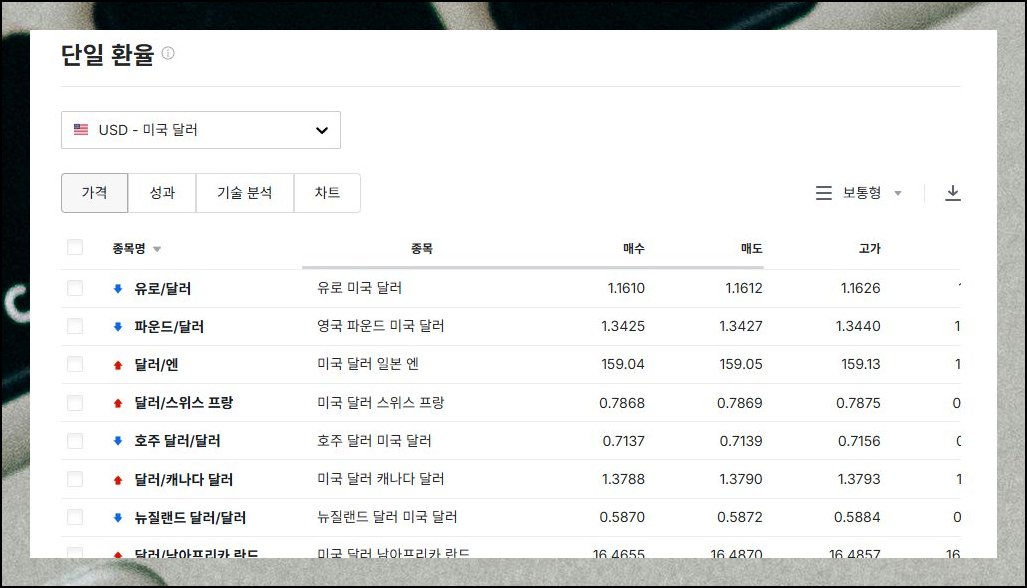Click the info icon beside 단일 환율
This screenshot has width=1027, height=588.
pyautogui.click(x=168, y=53)
